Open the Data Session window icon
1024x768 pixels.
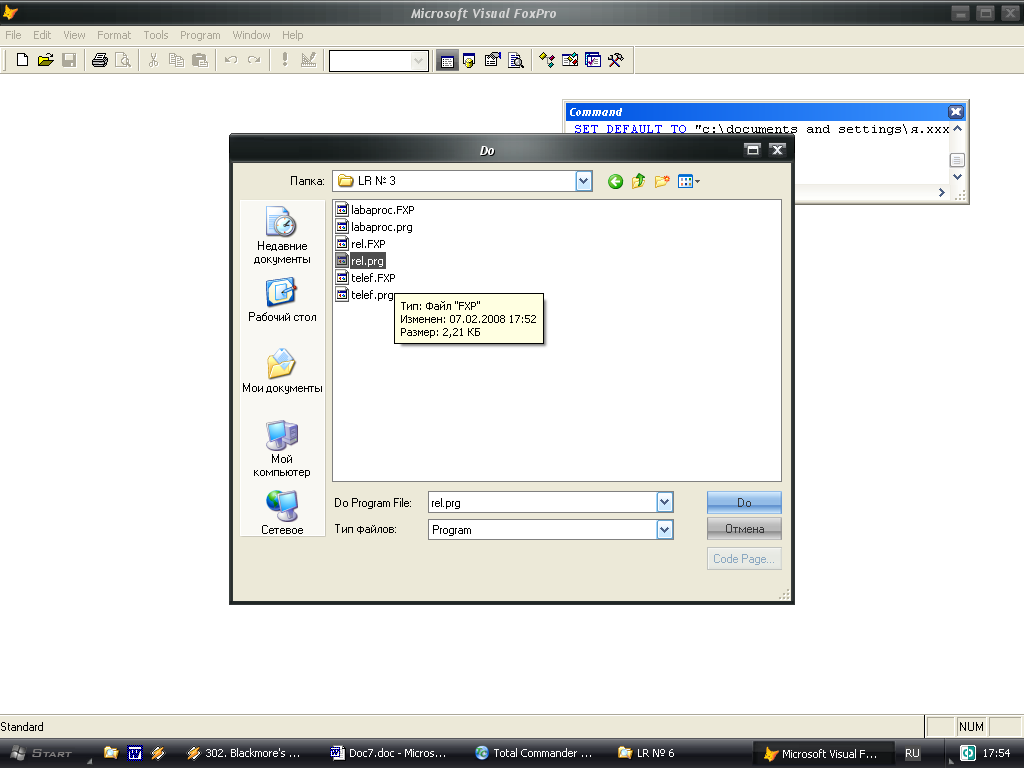(470, 61)
